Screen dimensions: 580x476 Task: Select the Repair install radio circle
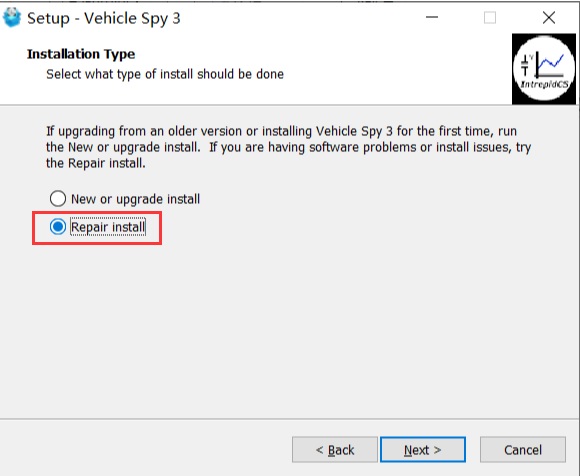pos(58,227)
